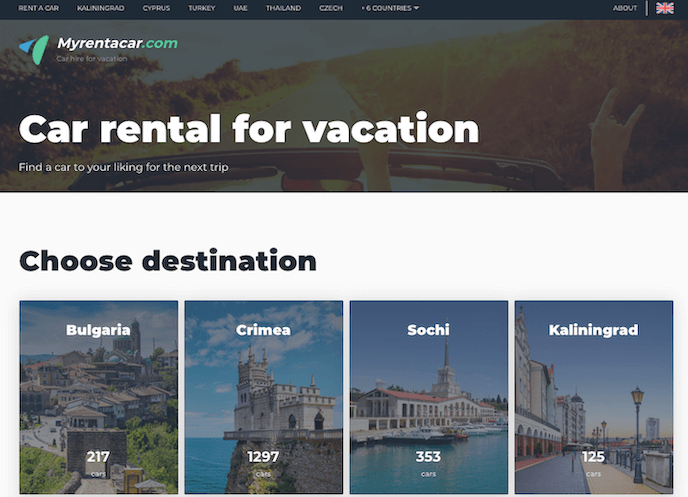The image size is (688, 497).
Task: Click the 353 cars count on Sochi
Action: (428, 458)
